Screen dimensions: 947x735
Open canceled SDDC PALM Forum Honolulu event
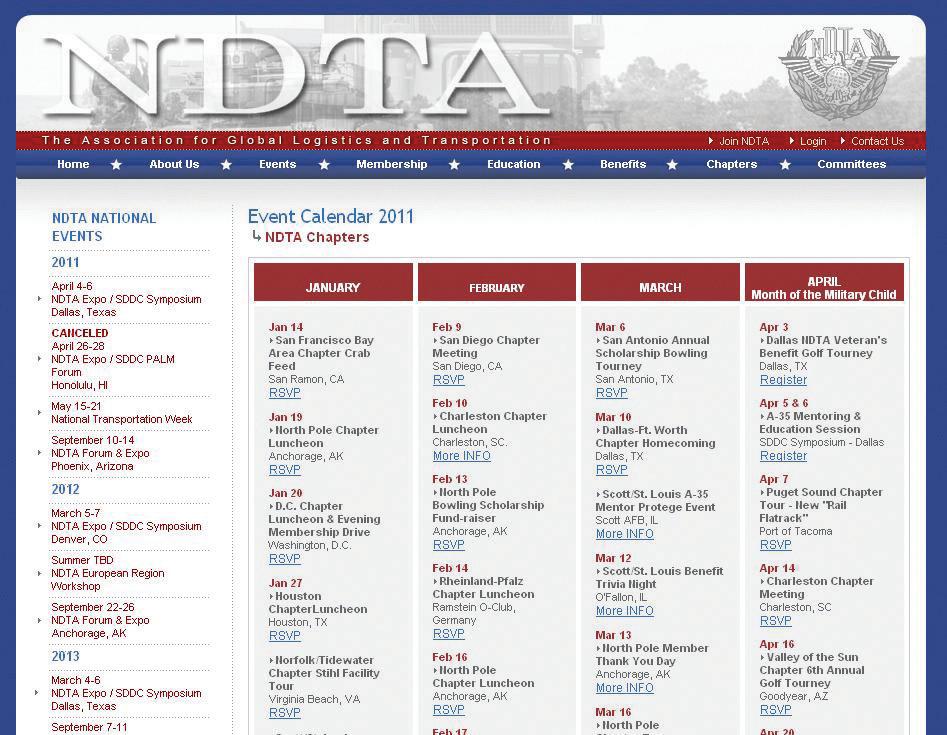pos(113,359)
